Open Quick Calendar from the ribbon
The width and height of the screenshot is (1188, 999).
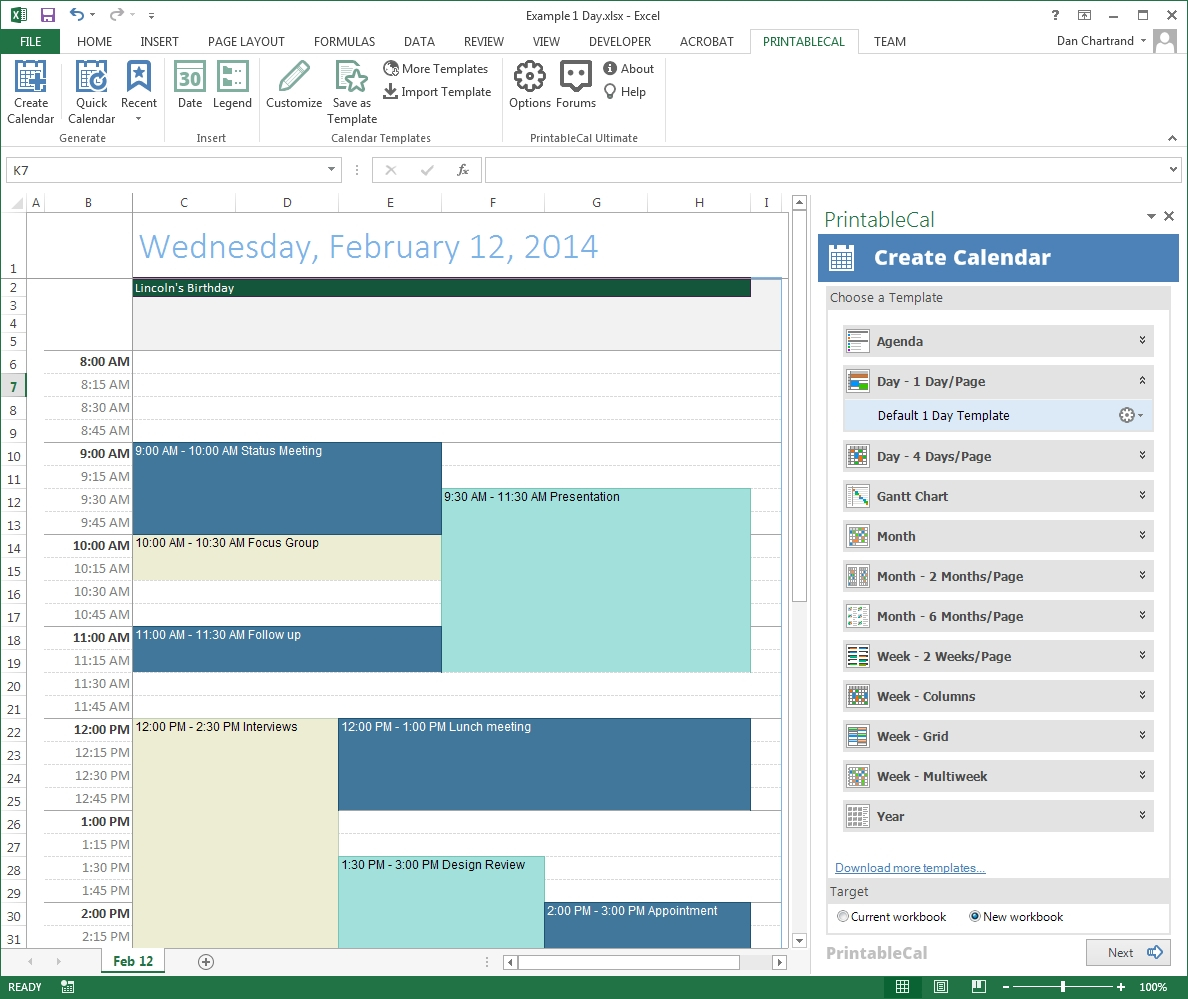tap(92, 92)
